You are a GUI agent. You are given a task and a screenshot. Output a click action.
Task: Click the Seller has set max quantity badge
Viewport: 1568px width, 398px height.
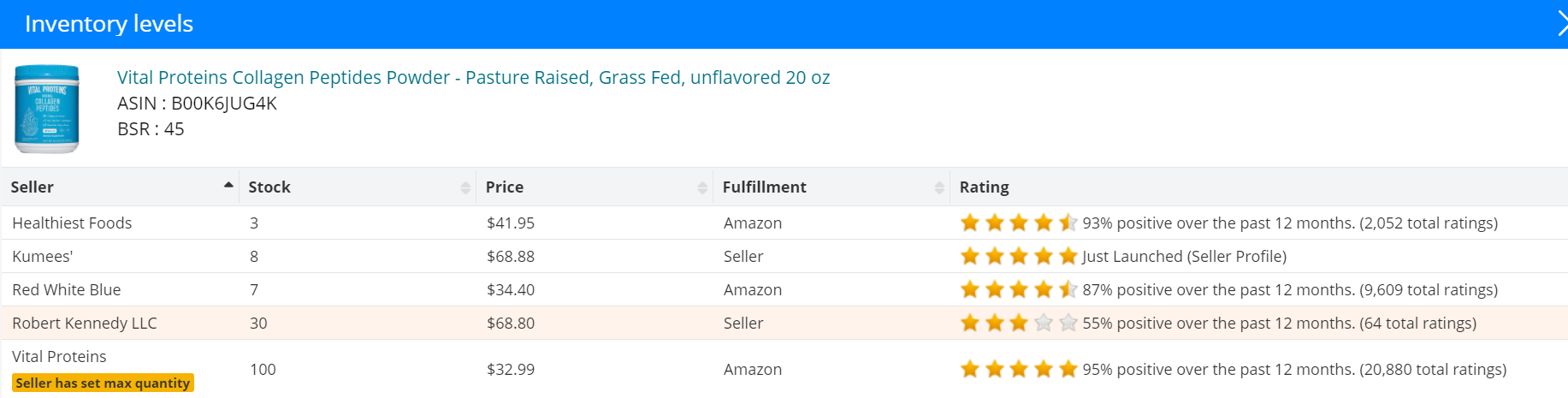point(103,383)
